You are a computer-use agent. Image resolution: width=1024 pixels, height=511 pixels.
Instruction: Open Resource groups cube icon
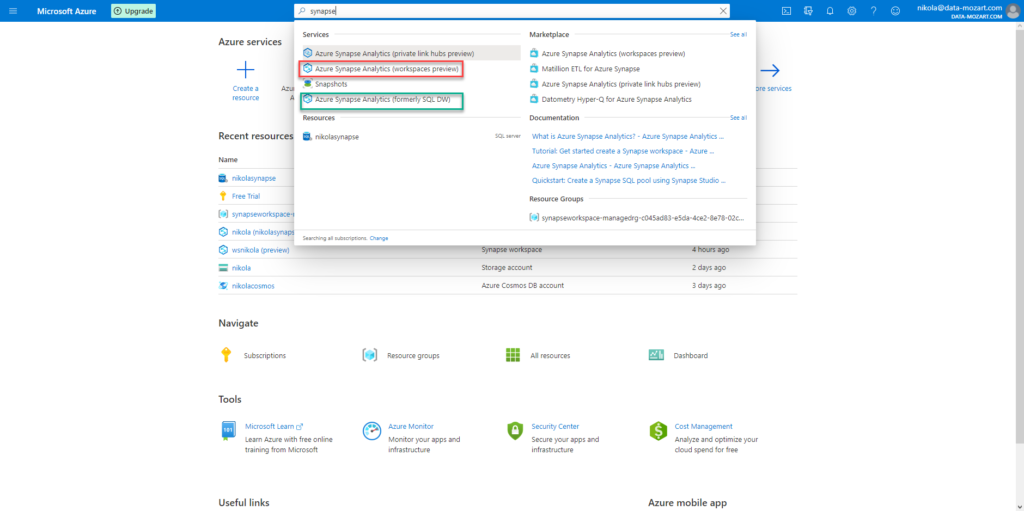coord(370,355)
